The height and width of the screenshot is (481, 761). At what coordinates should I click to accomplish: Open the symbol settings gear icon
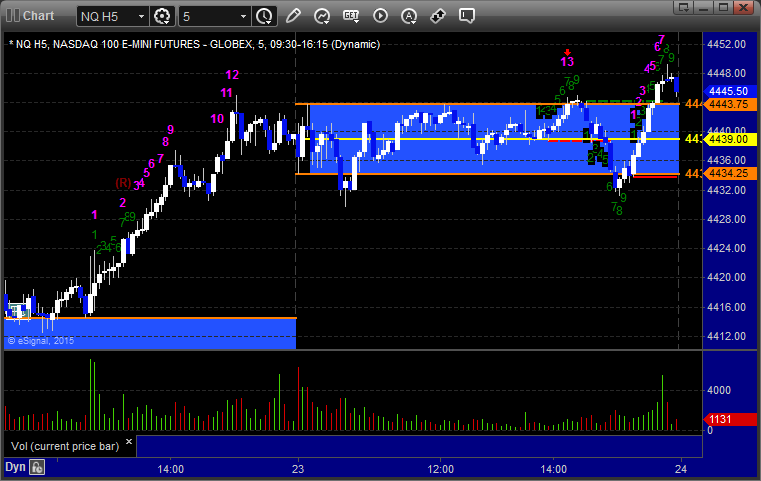[163, 16]
